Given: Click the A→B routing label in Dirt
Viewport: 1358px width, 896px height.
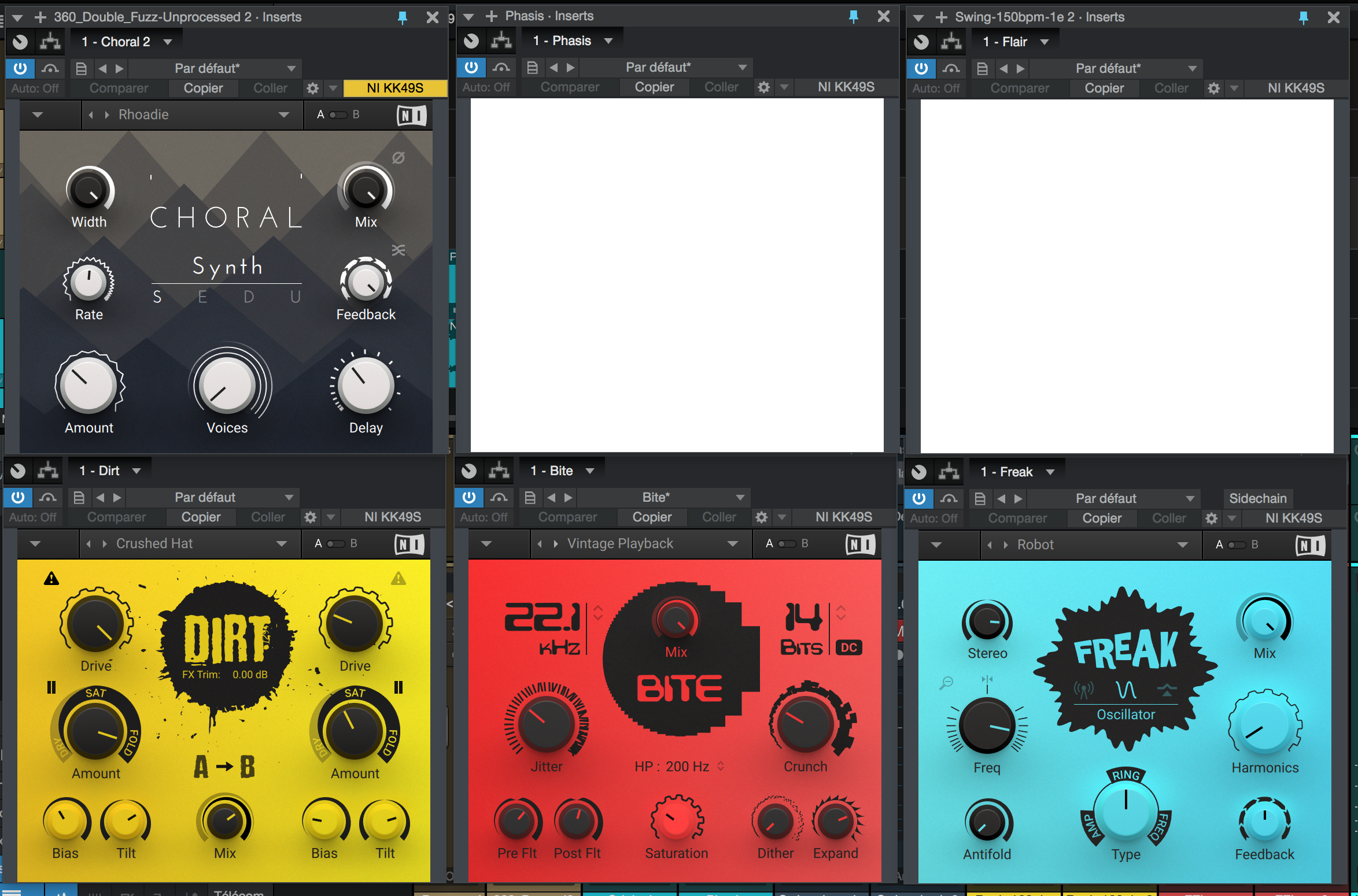Looking at the screenshot, I should coord(224,767).
